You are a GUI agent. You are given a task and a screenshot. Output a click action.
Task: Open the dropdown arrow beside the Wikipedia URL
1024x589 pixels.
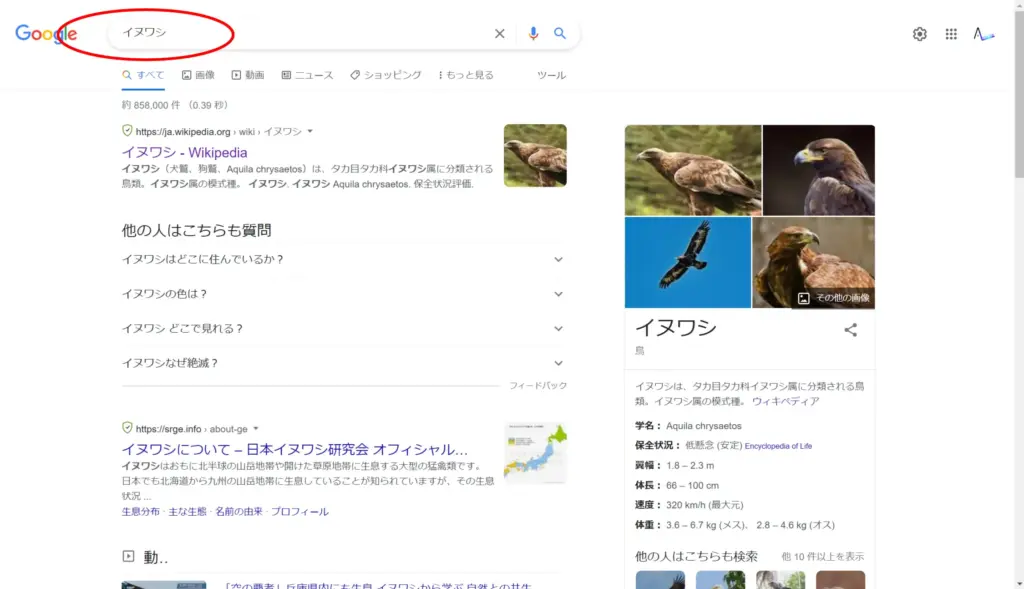point(310,131)
